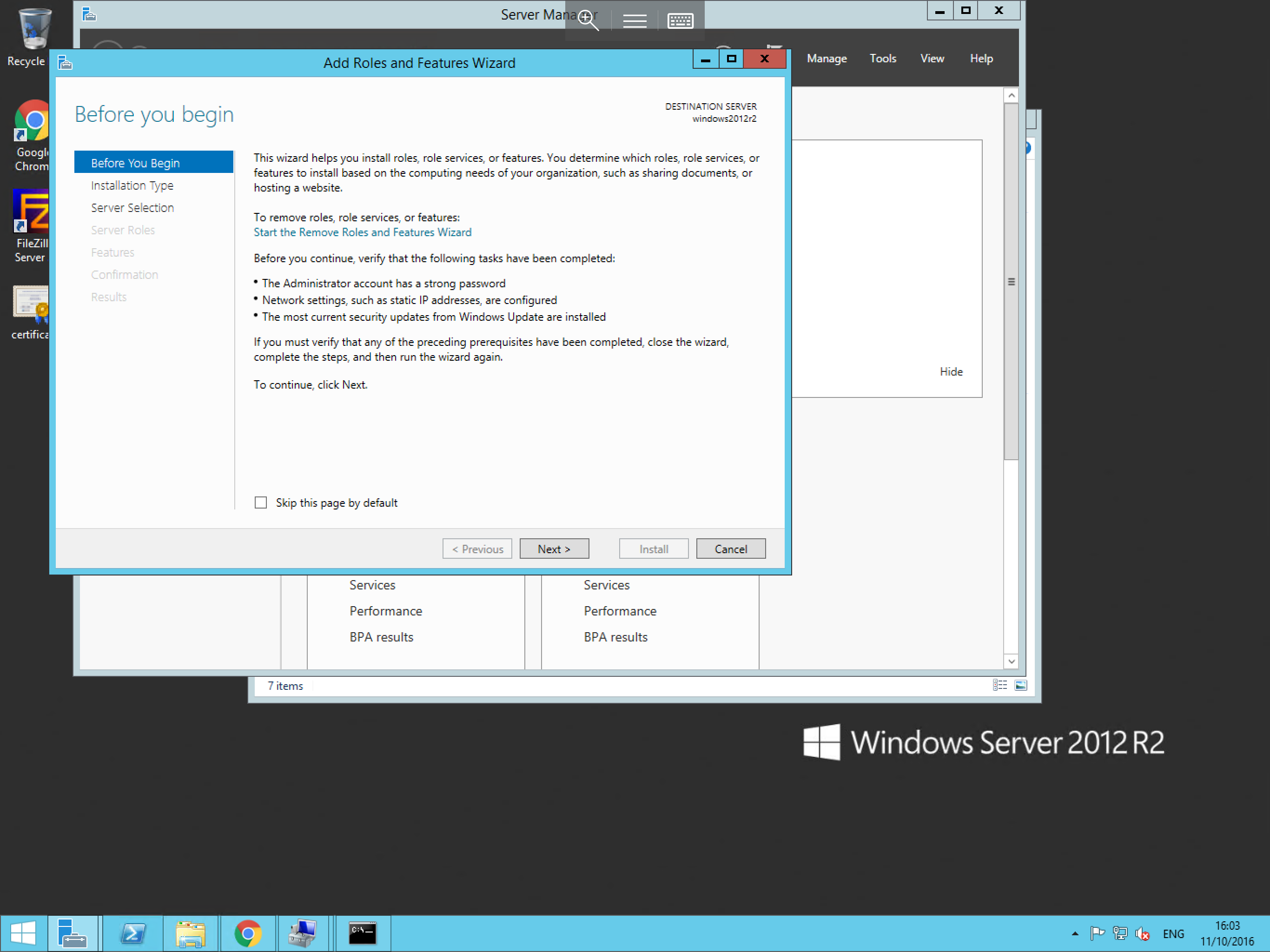Click the keyboard icon in overlay toolbar
This screenshot has height=952, width=1270.
(681, 20)
